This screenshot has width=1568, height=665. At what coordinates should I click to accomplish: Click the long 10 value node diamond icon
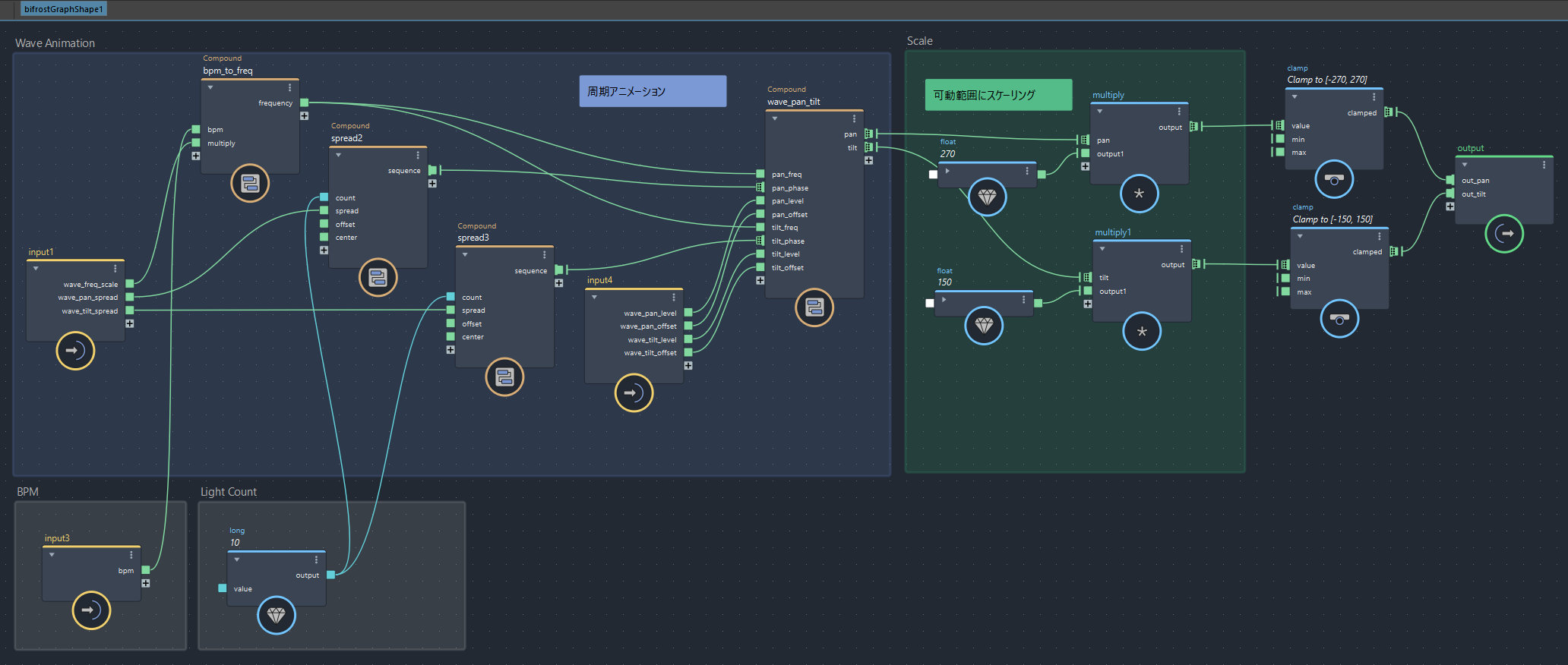pos(277,615)
